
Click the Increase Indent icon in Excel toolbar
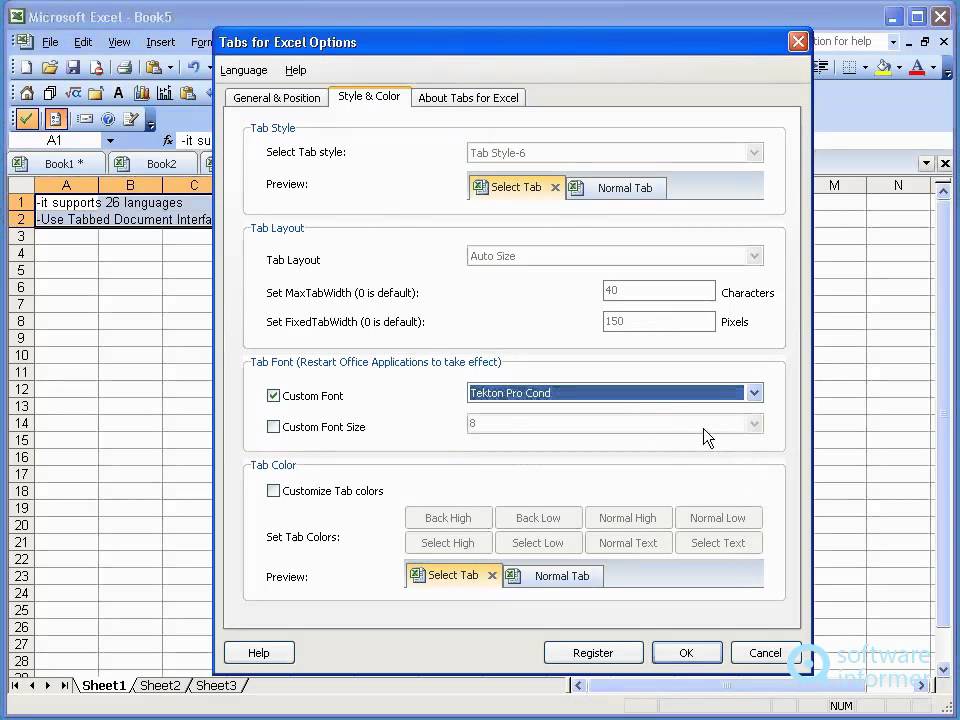click(821, 67)
